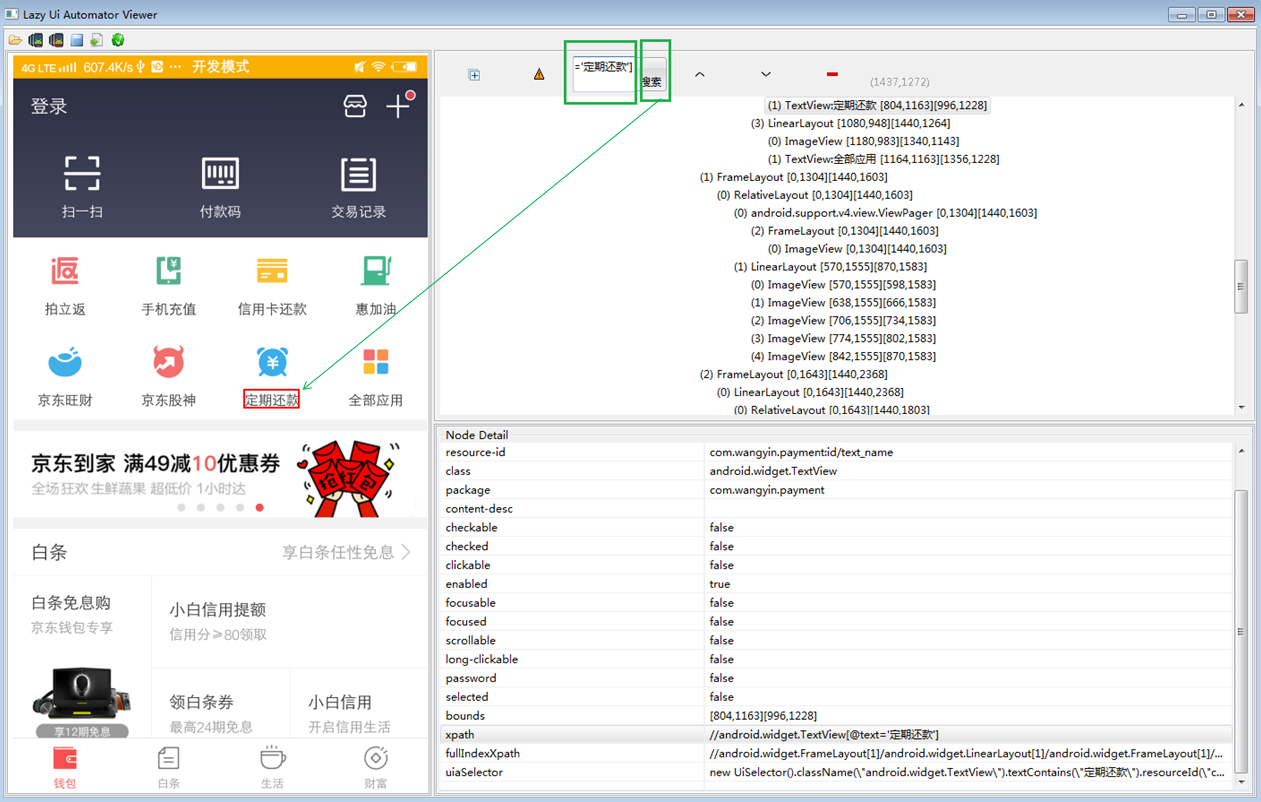Viewport: 1261px width, 802px height.
Task: Switch to 生活 bottom tab
Action: pyautogui.click(x=272, y=767)
